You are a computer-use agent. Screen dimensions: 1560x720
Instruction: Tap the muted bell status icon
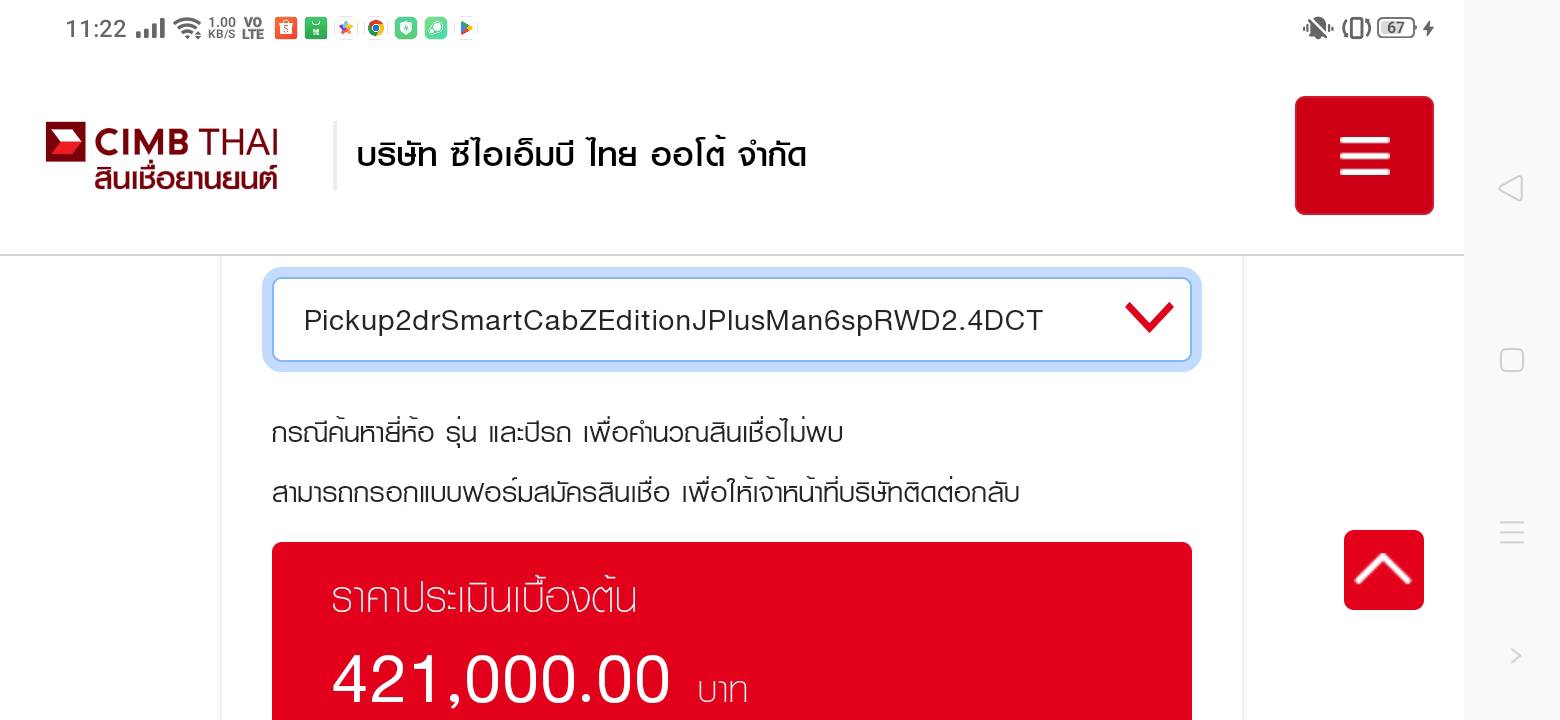click(1316, 29)
